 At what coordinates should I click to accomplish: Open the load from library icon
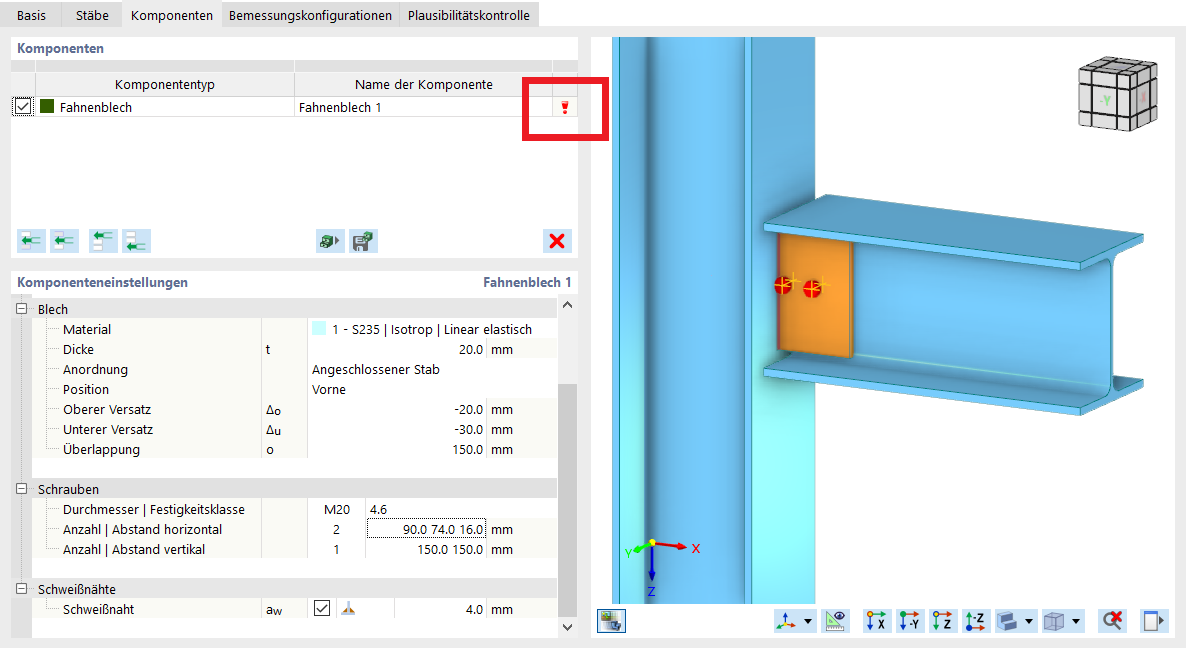(x=330, y=241)
